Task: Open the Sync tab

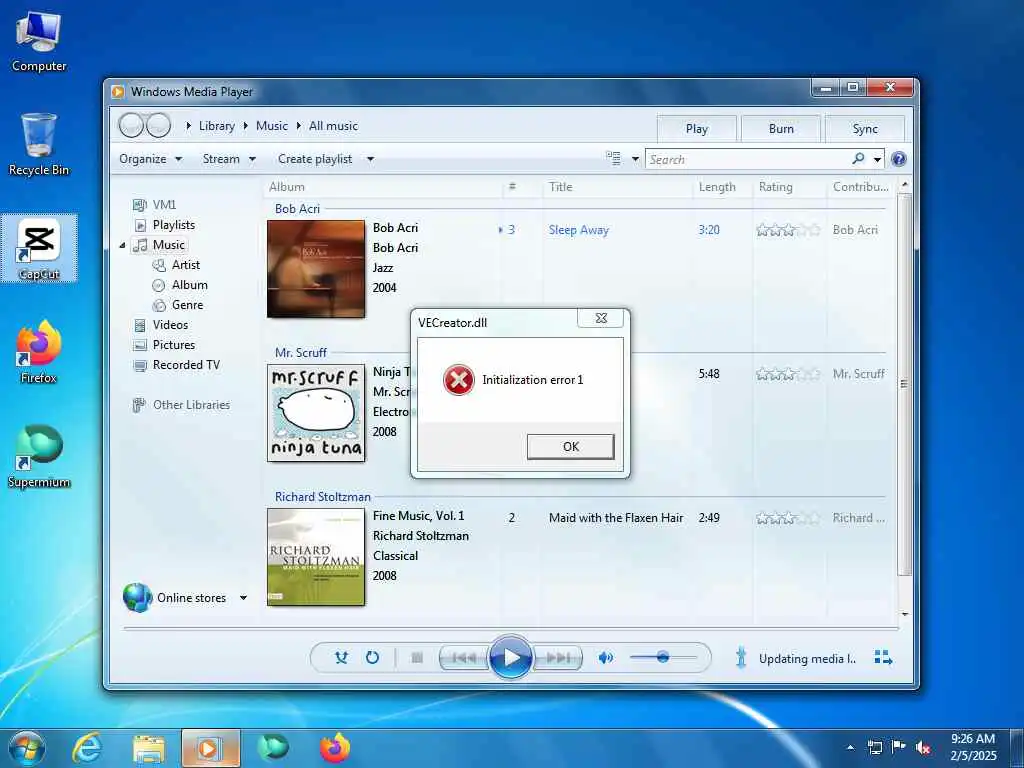Action: (865, 129)
